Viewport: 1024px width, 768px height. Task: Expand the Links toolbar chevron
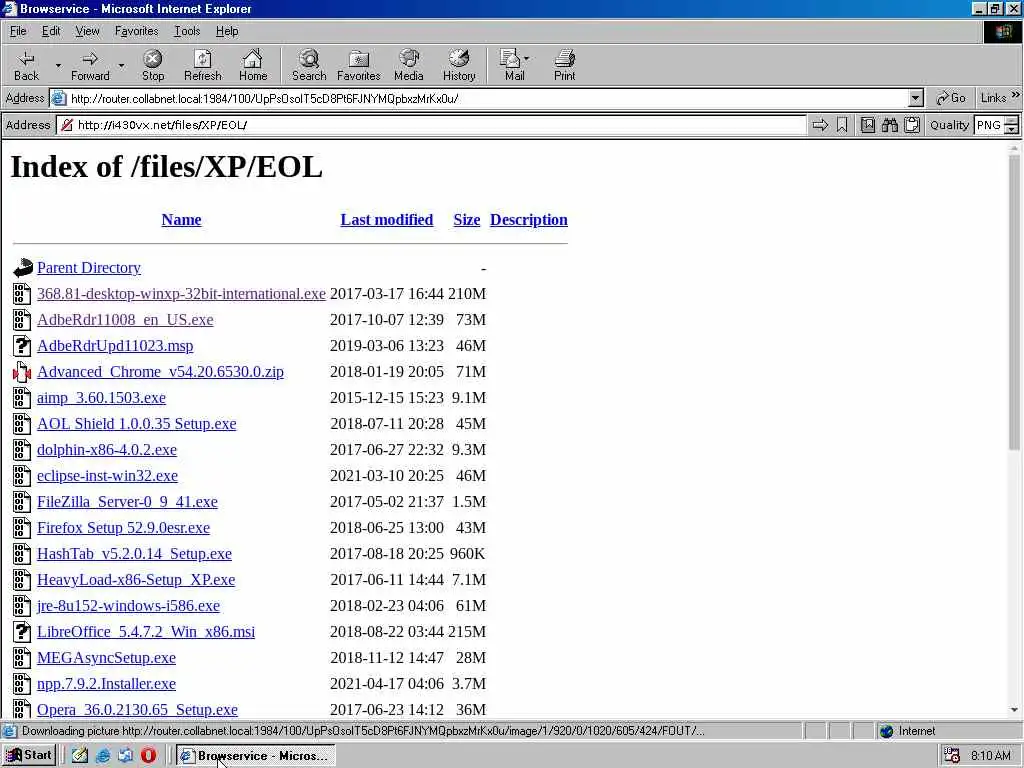(1016, 95)
